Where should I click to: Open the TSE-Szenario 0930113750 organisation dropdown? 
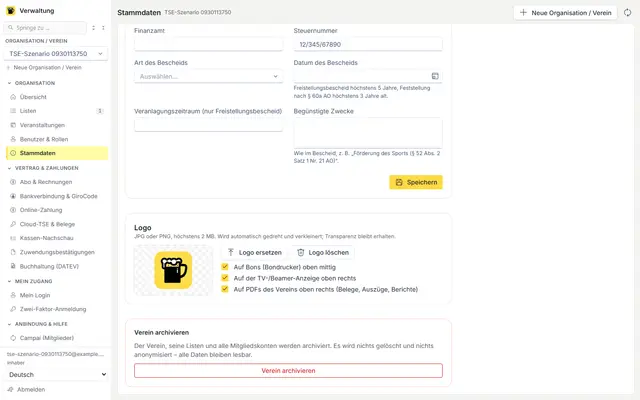pos(56,53)
